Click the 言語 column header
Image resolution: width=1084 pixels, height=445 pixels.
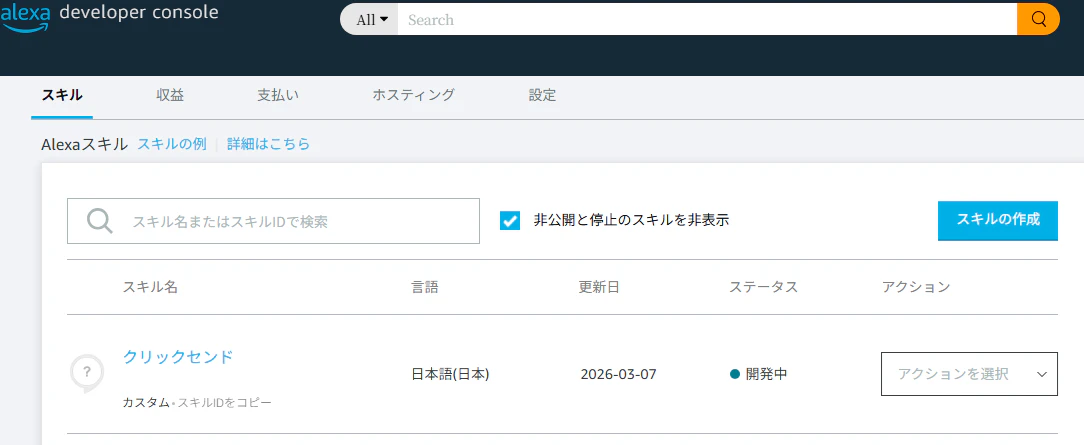click(425, 287)
